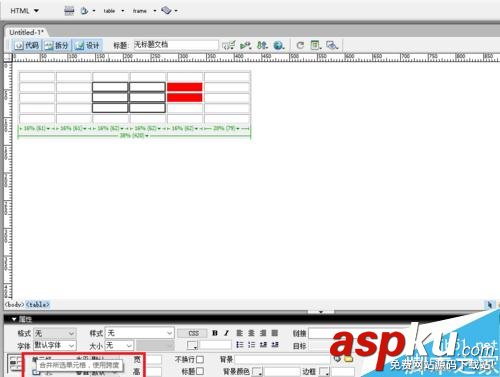Click the 宽 width input field

coord(154,359)
